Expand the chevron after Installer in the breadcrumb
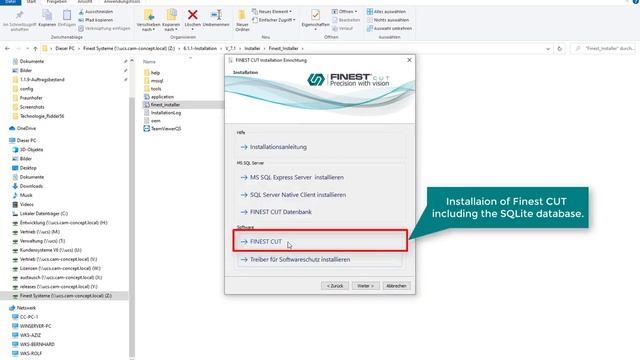Image resolution: width=640 pixels, height=360 pixels. coord(264,49)
